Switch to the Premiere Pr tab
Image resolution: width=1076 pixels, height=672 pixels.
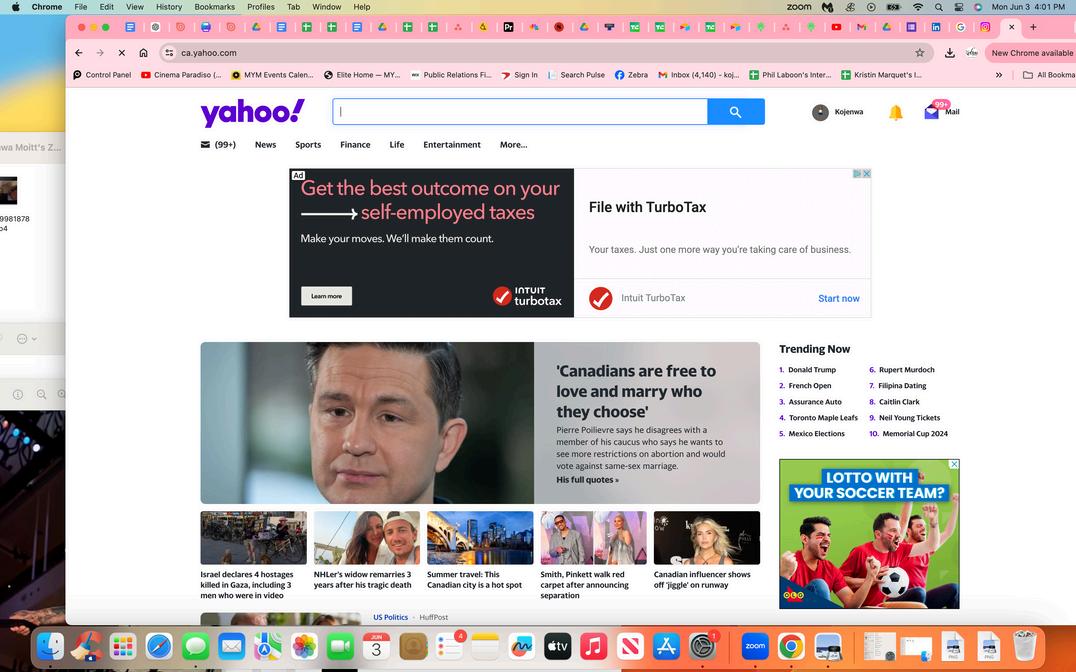point(508,27)
